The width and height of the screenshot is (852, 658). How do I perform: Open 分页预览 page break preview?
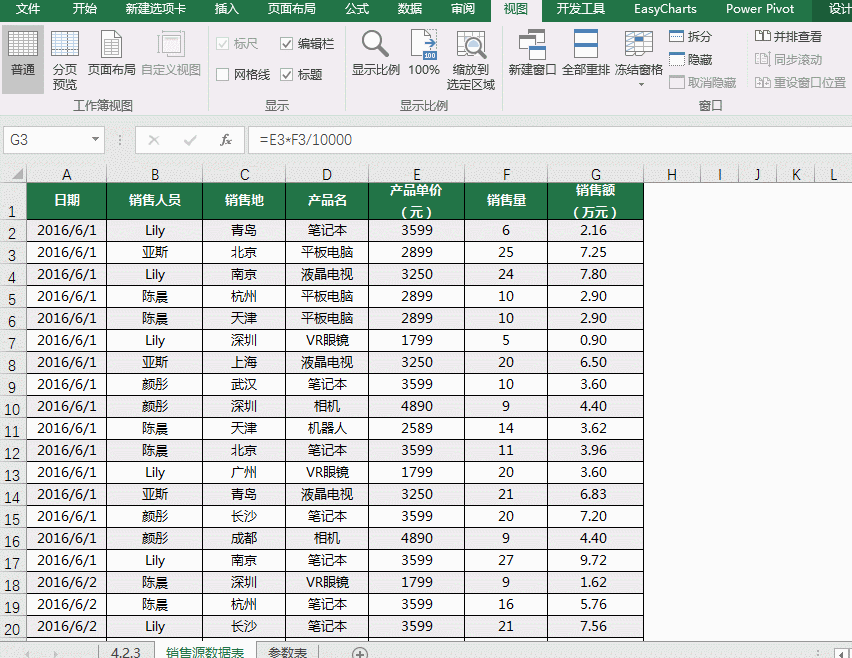64,58
